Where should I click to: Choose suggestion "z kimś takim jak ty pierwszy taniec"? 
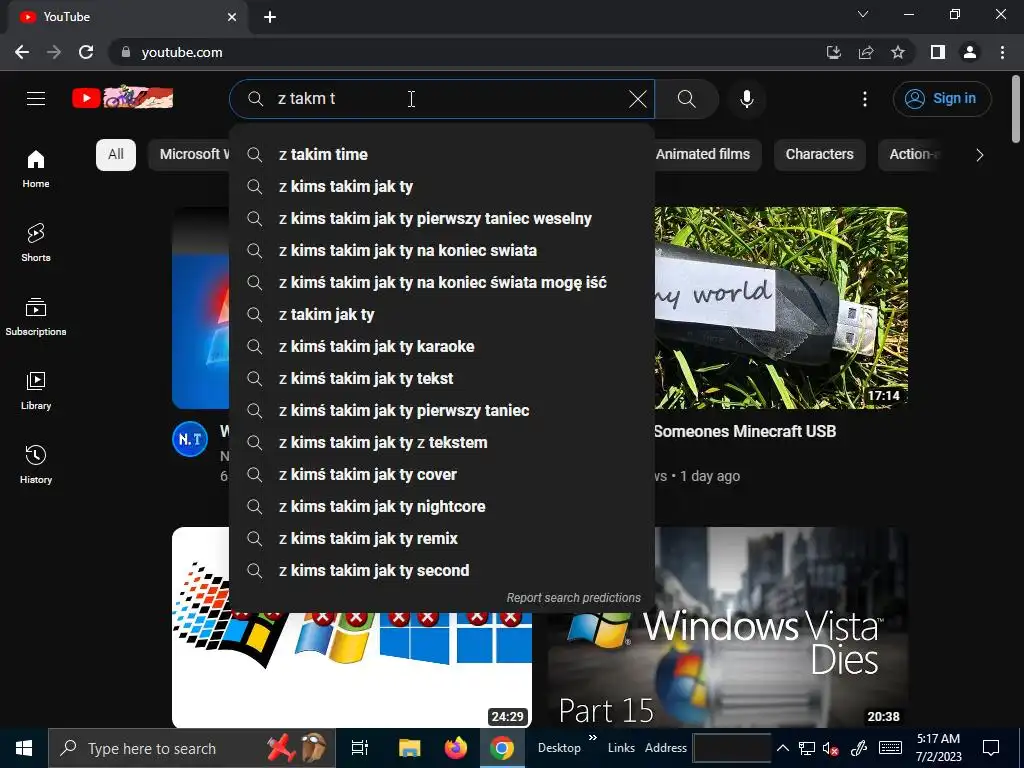click(x=441, y=411)
